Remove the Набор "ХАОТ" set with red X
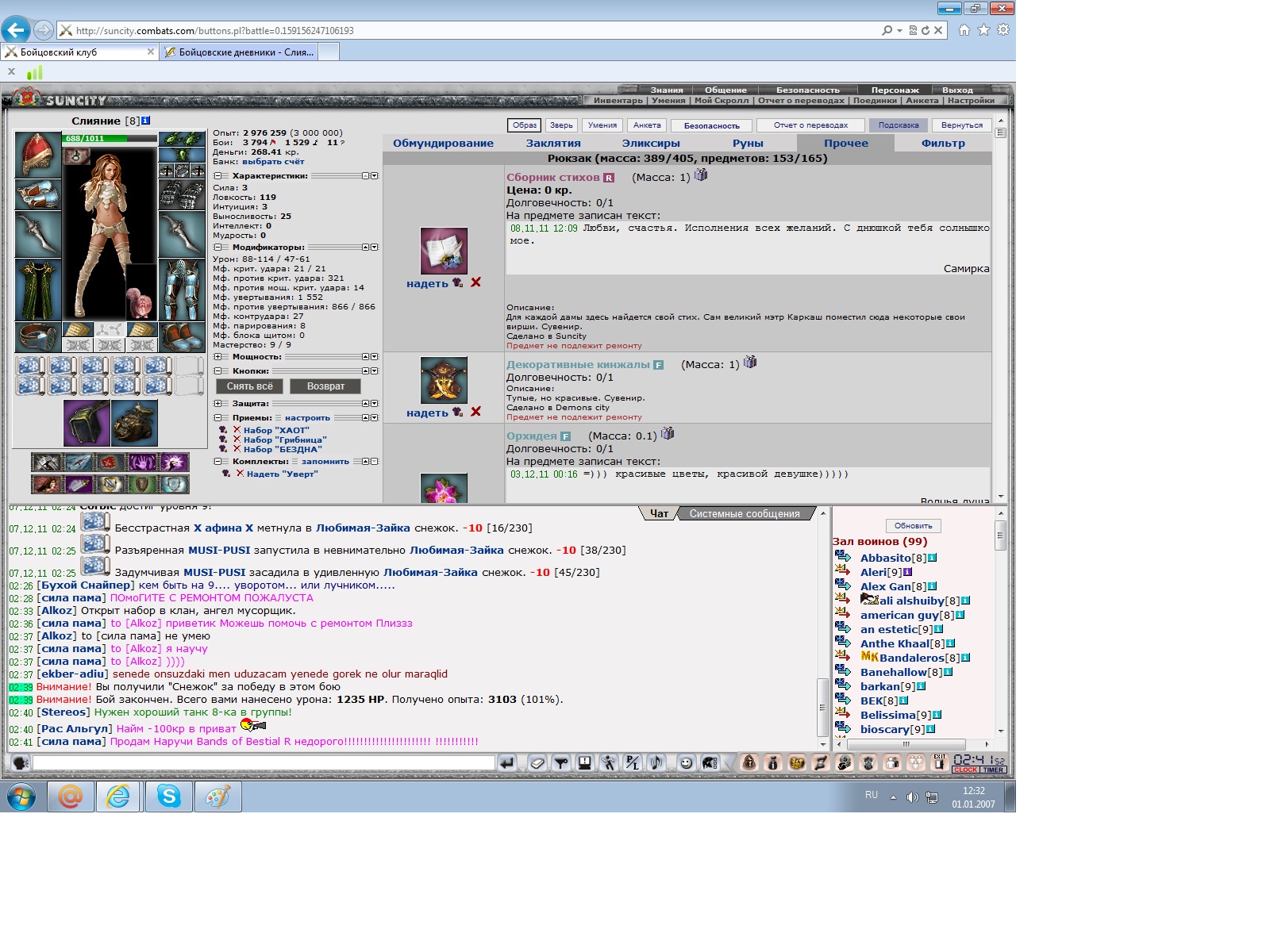Screen dimensions: 1270x952 point(237,430)
